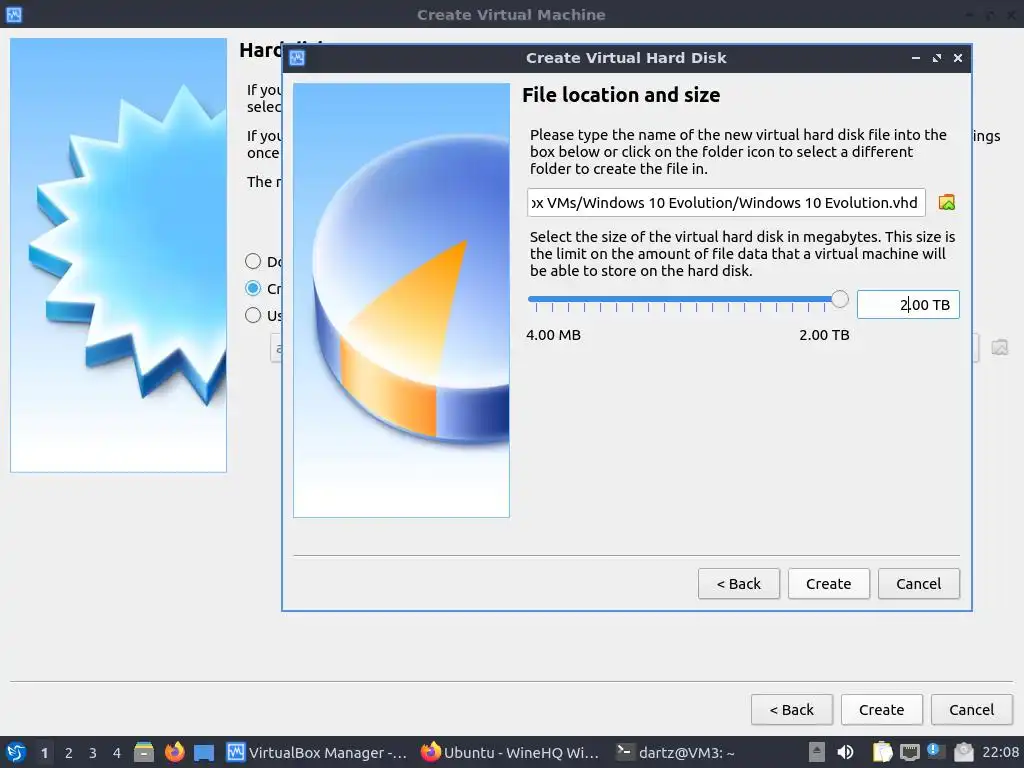The height and width of the screenshot is (768, 1024).
Task: Switch to workspace 4
Action: [117, 753]
